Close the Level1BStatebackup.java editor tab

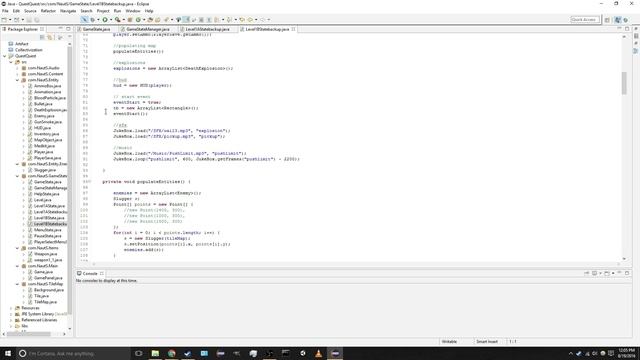point(293,29)
